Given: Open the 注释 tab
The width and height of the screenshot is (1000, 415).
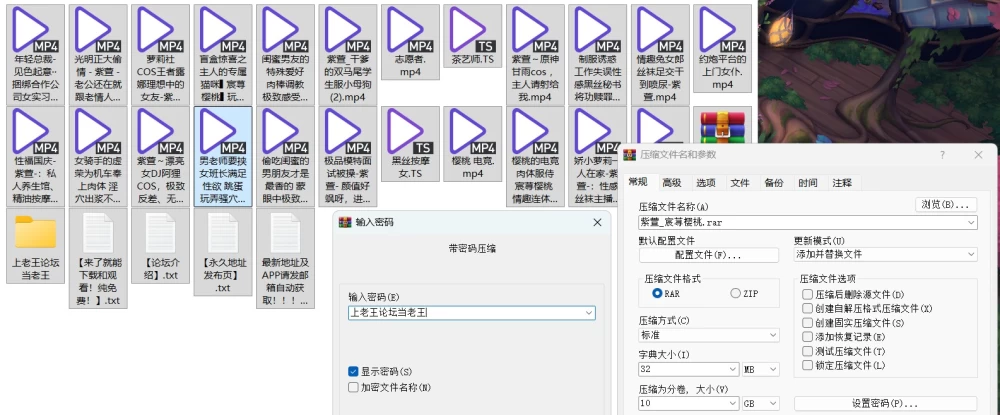Looking at the screenshot, I should pyautogui.click(x=842, y=183).
